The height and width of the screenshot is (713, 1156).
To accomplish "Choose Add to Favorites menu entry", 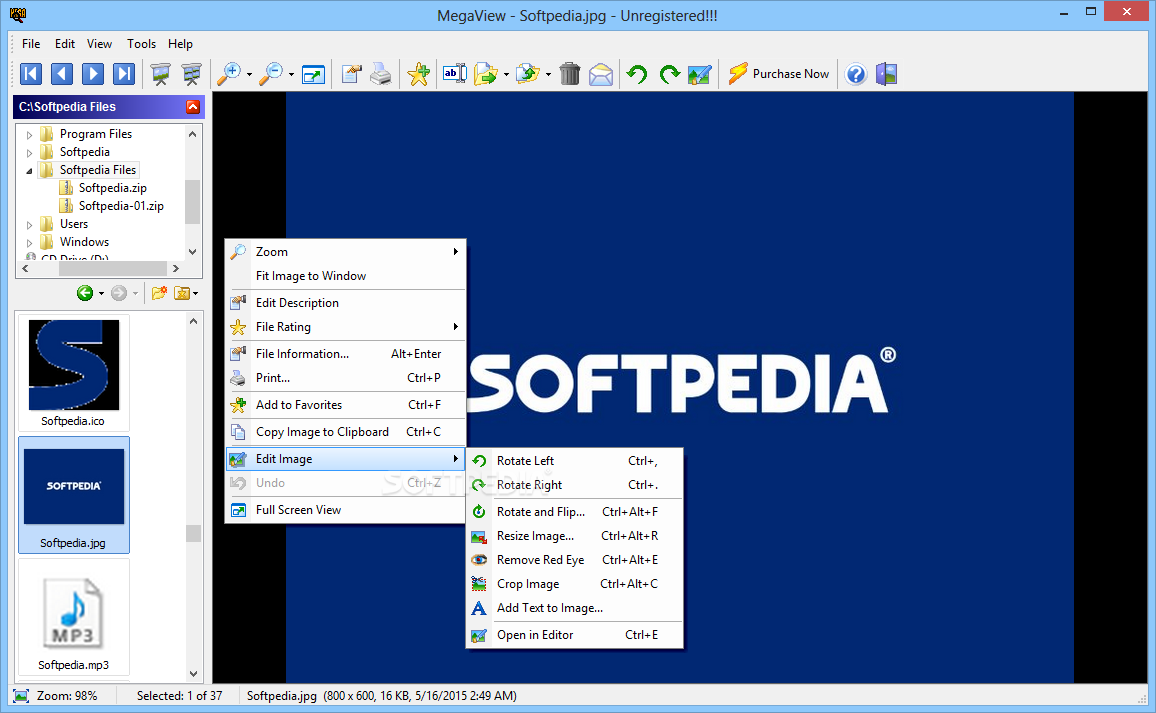I will [345, 405].
